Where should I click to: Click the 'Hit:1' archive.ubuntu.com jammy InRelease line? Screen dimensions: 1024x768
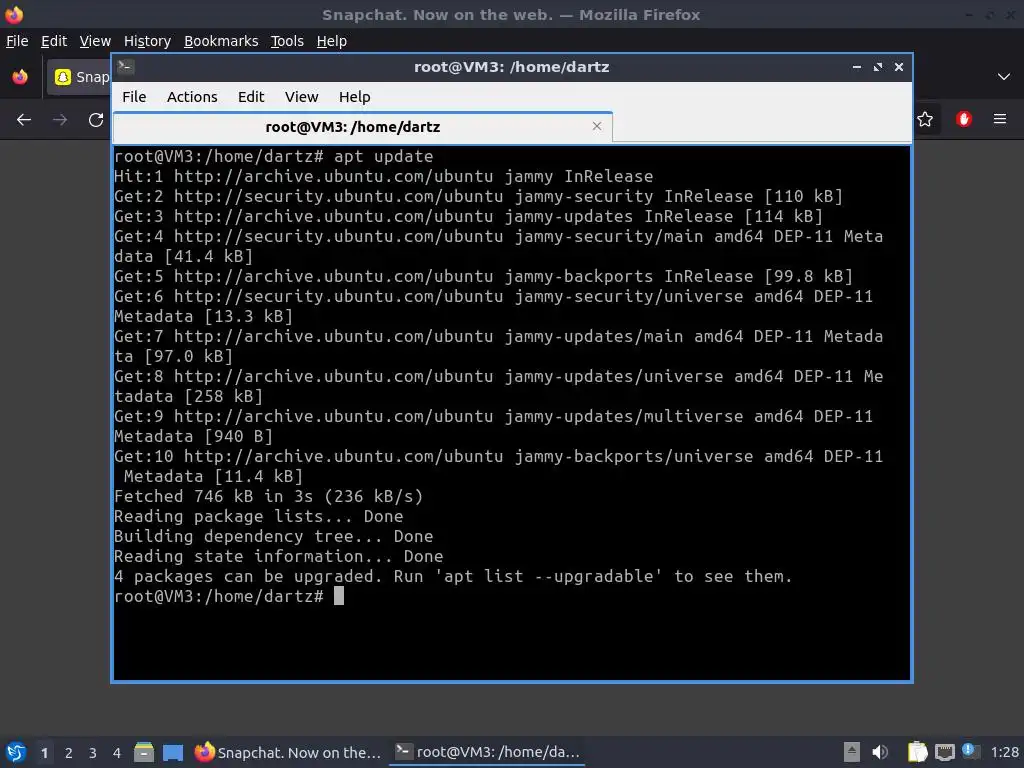(383, 177)
